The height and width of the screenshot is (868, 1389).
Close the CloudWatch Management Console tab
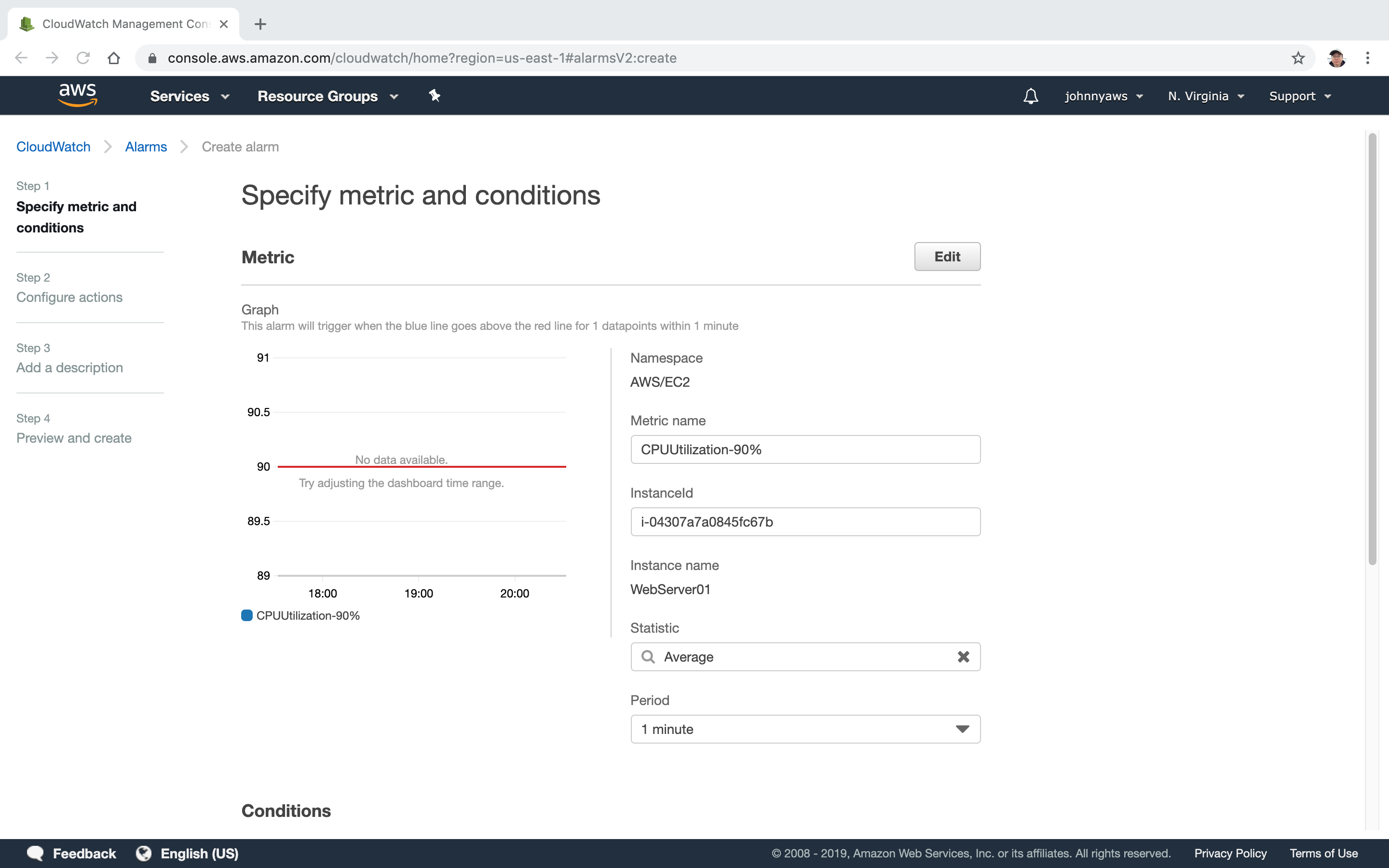coord(224,24)
